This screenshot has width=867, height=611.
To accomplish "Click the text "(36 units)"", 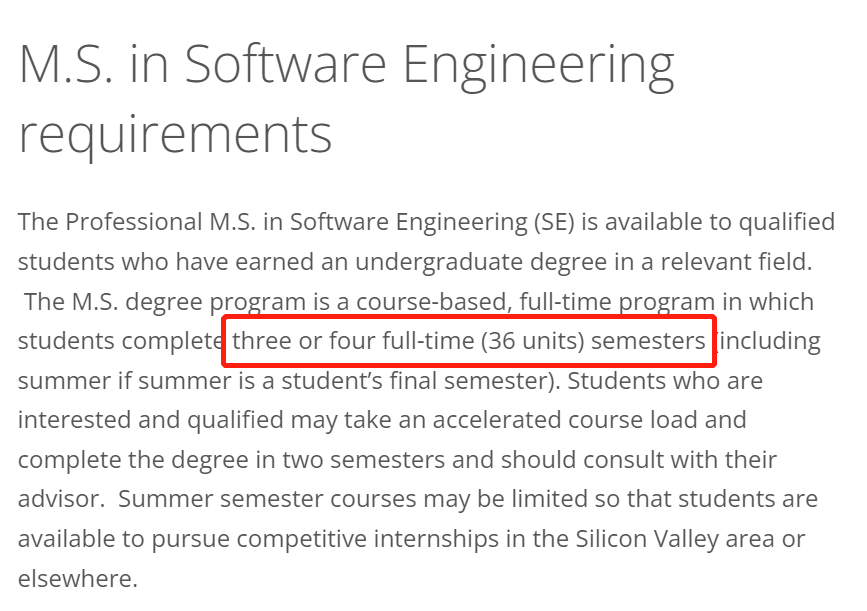I will coord(532,341).
